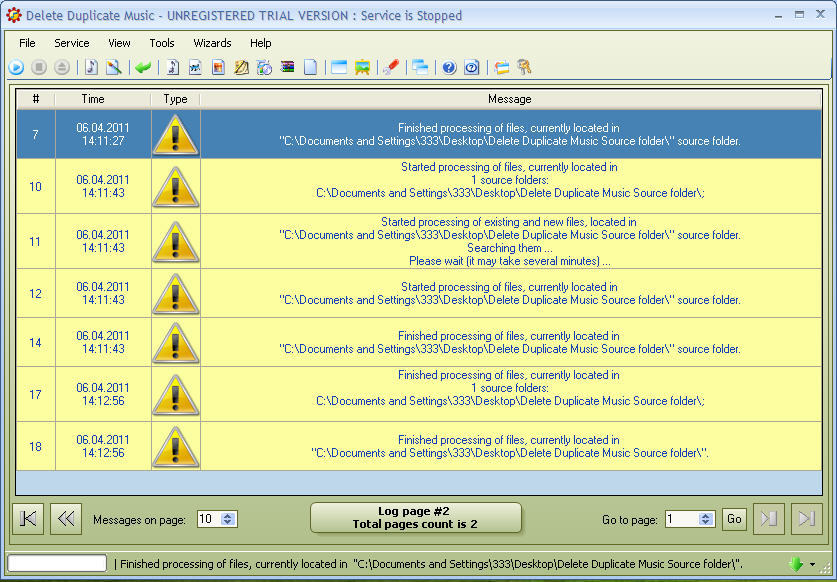This screenshot has height=582, width=837.
Task: Click the Go button
Action: [x=734, y=519]
